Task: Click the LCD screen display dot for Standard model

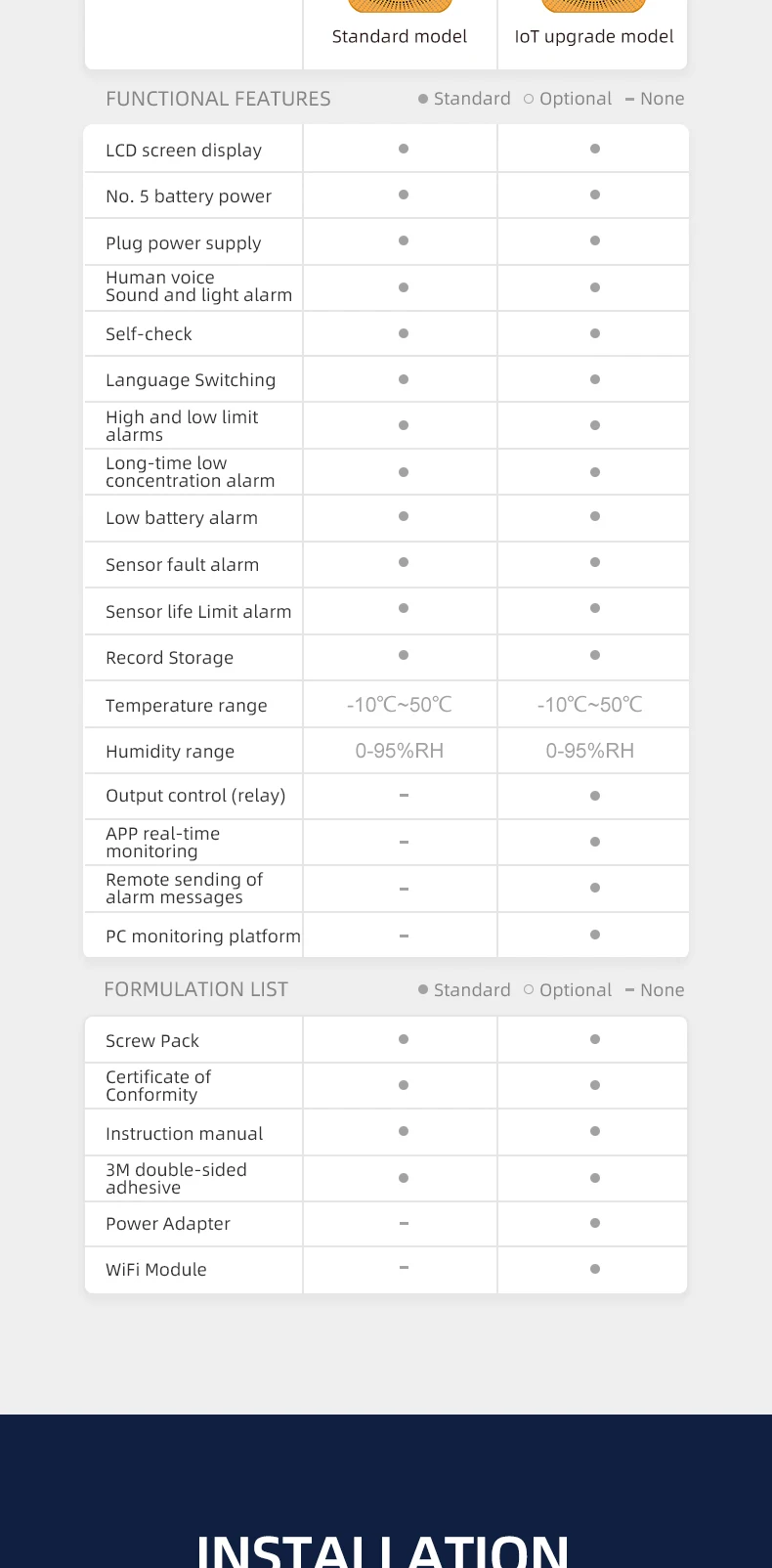Action: 404,149
